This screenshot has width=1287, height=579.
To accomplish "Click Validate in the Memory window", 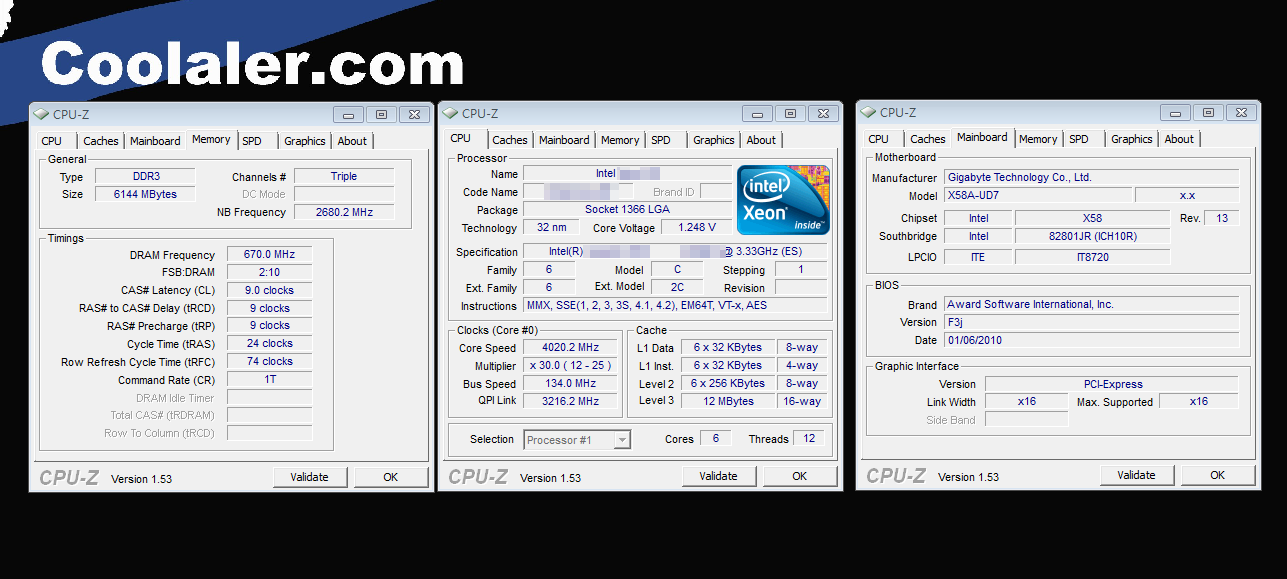I will 309,477.
